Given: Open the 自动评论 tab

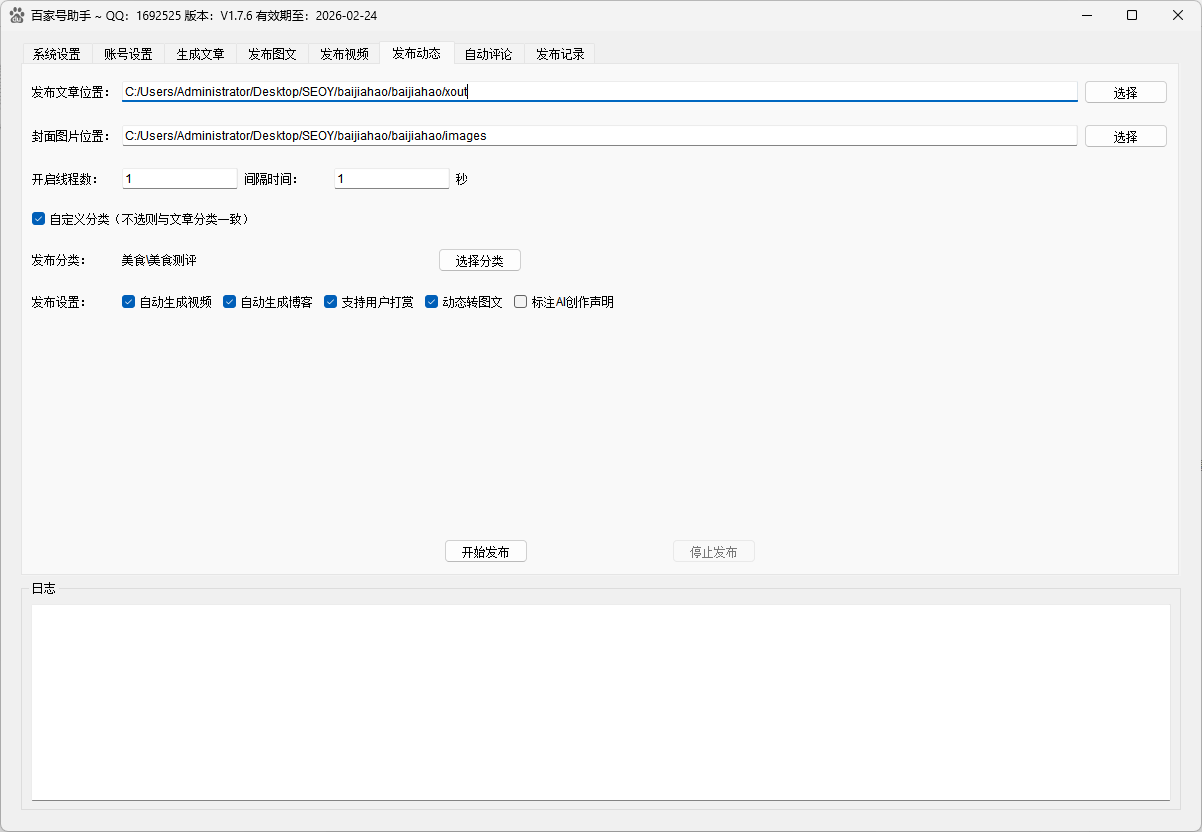Looking at the screenshot, I should pos(488,54).
